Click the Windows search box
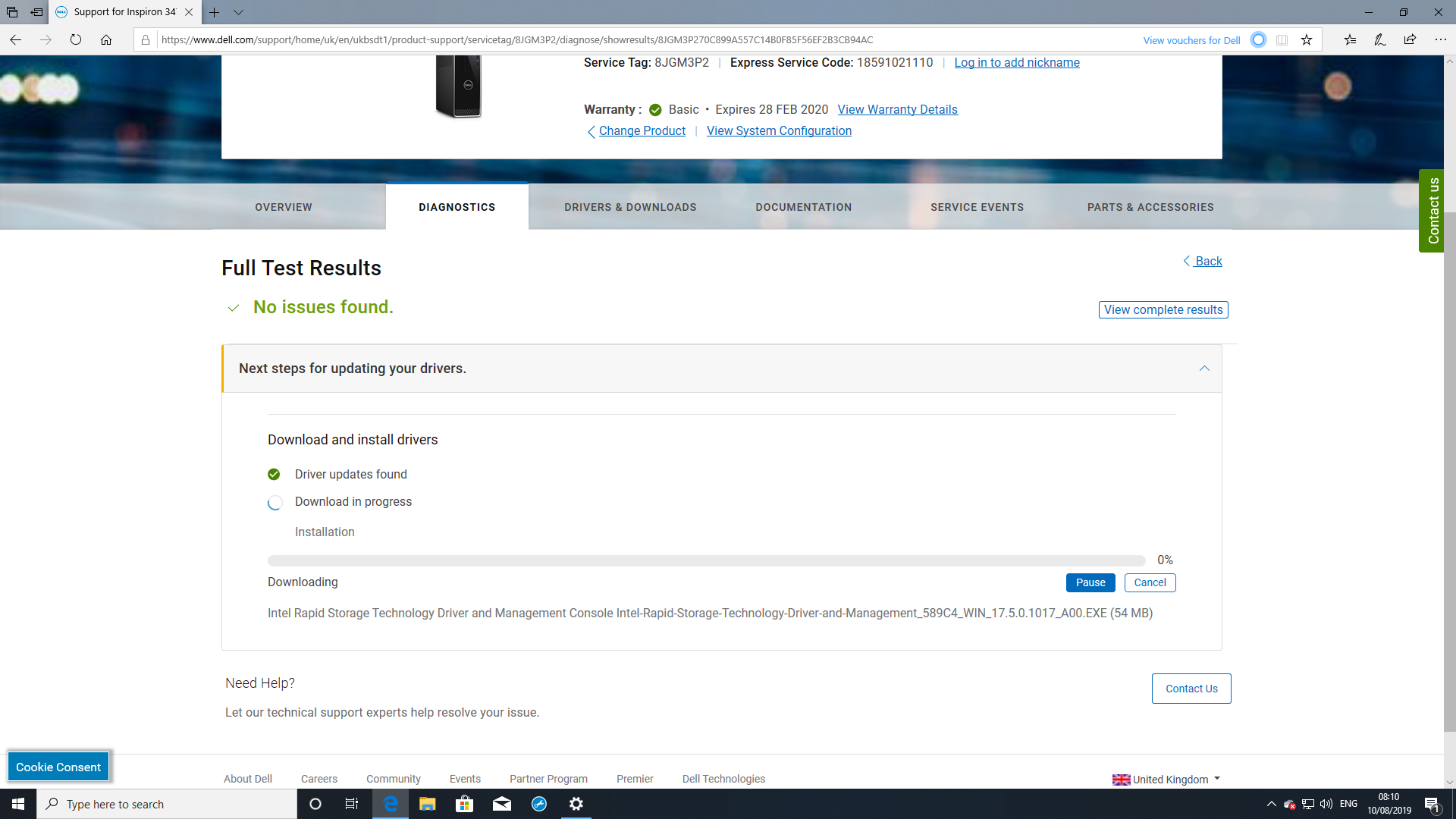1456x819 pixels. pos(167,804)
